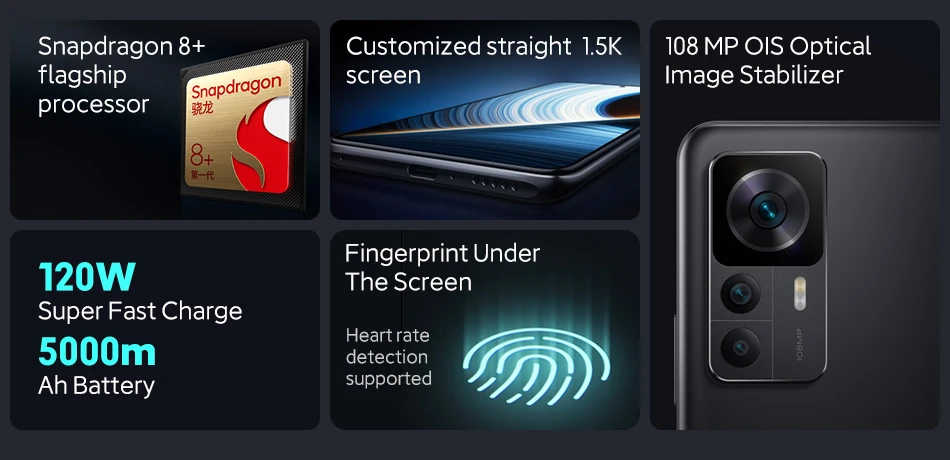Viewport: 950px width, 460px height.
Task: Open the Snapdragon 8+ flagship processor card
Action: point(165,119)
